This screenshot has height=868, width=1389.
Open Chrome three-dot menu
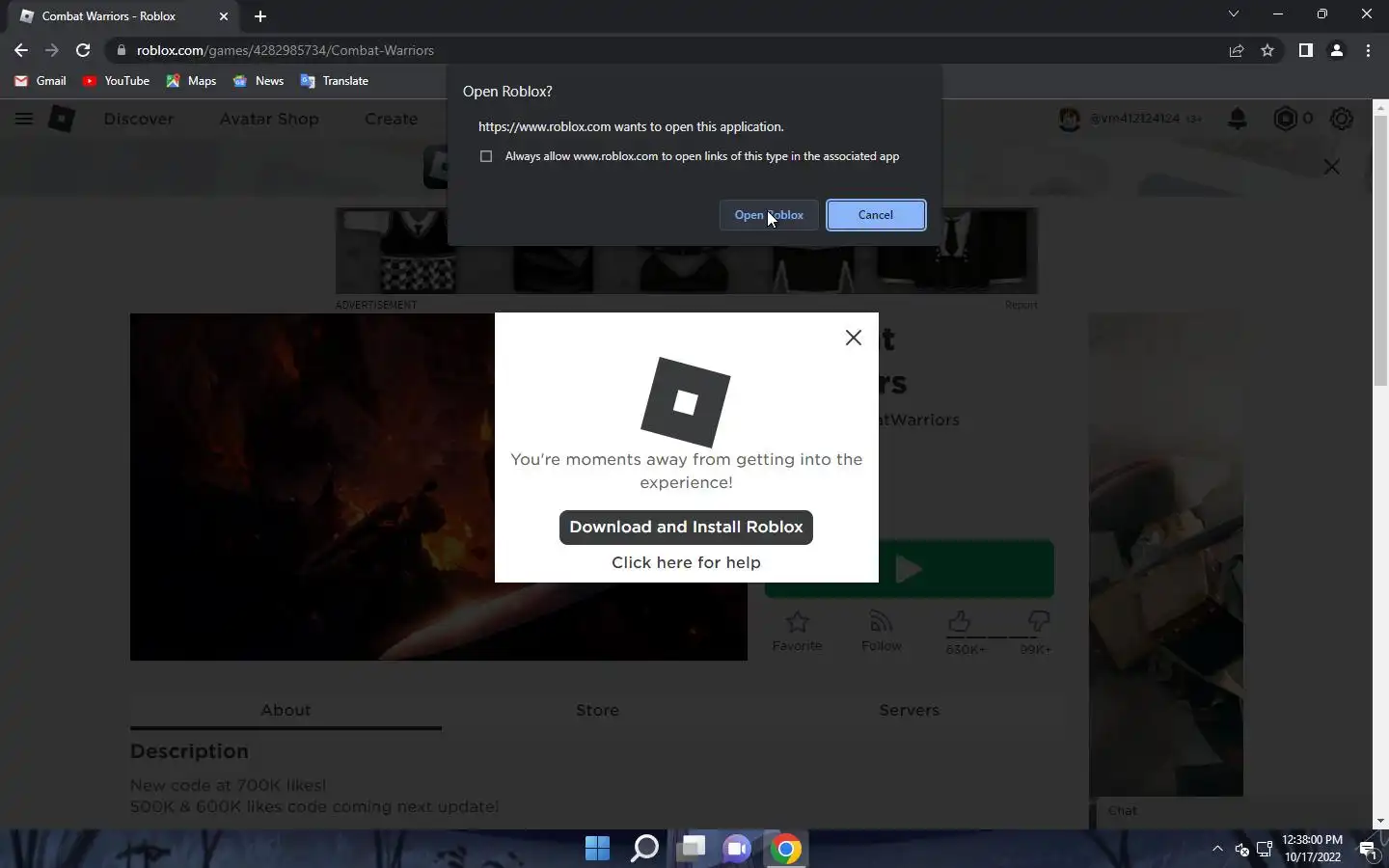point(1368,50)
